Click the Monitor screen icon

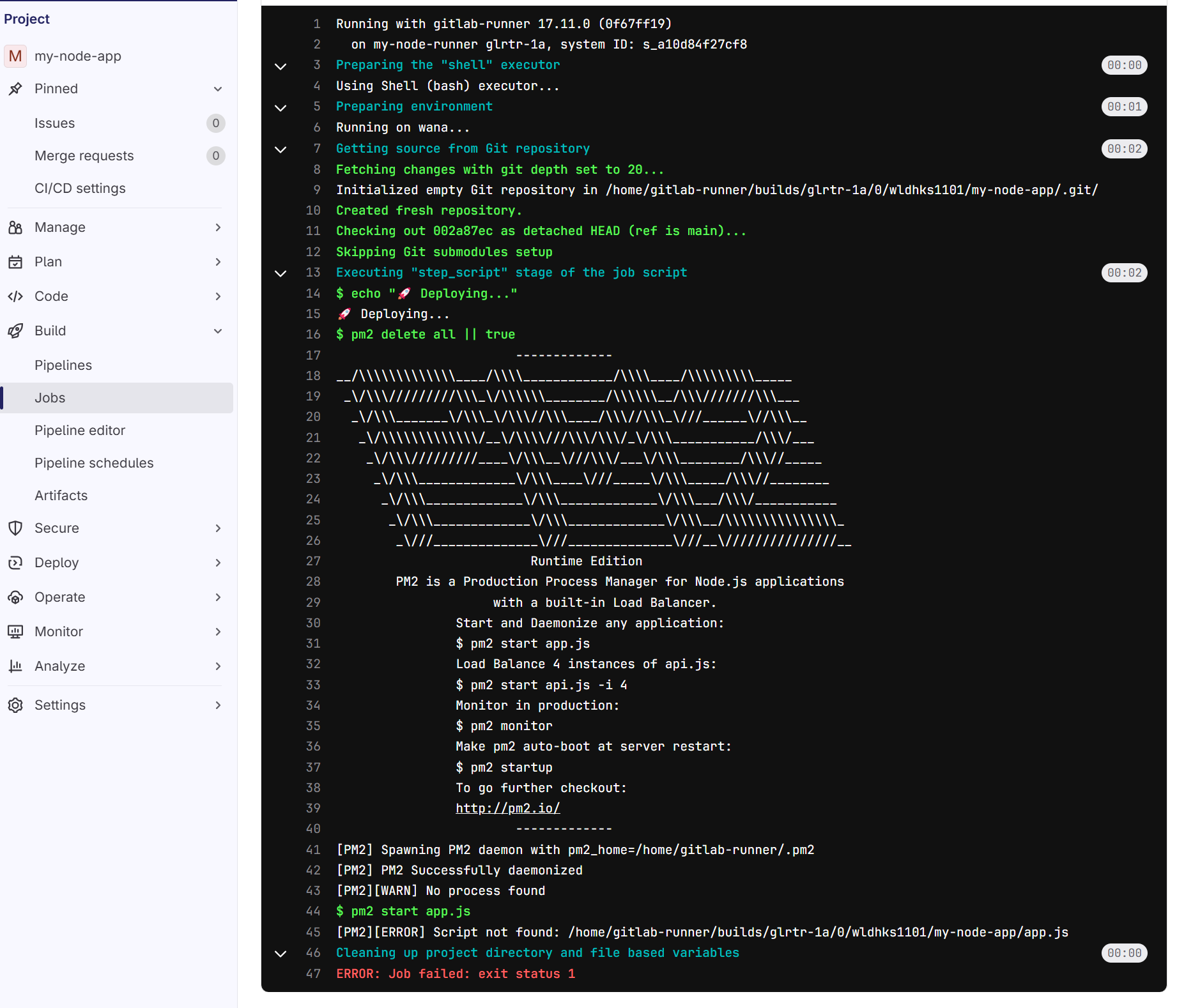coord(15,632)
